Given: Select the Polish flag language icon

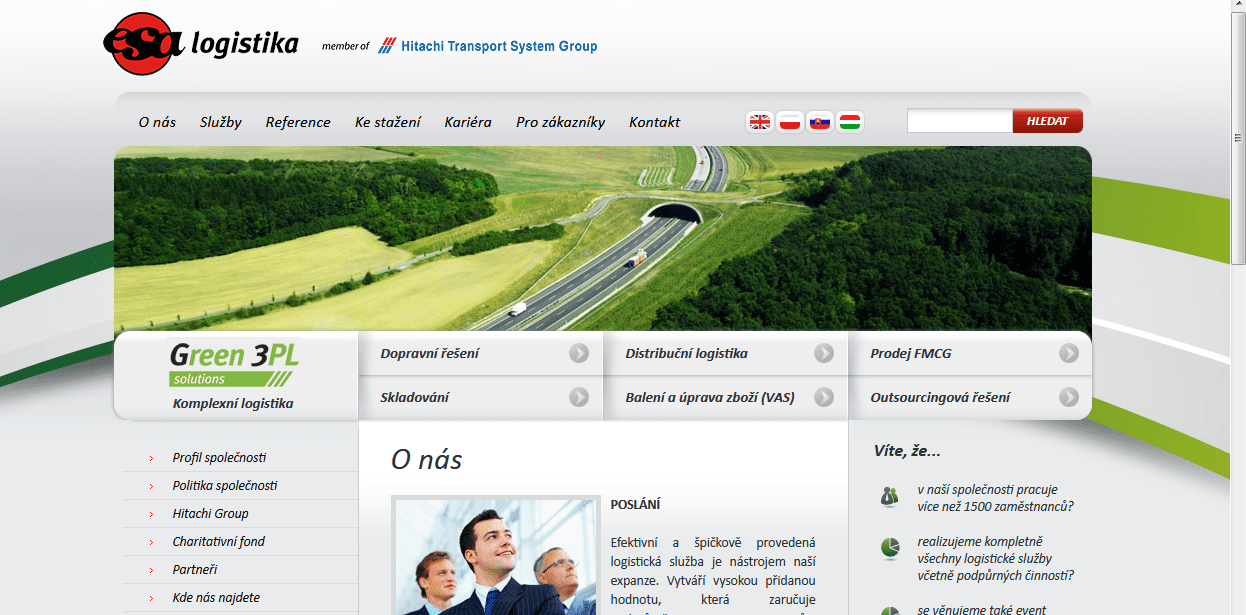Looking at the screenshot, I should pos(790,122).
